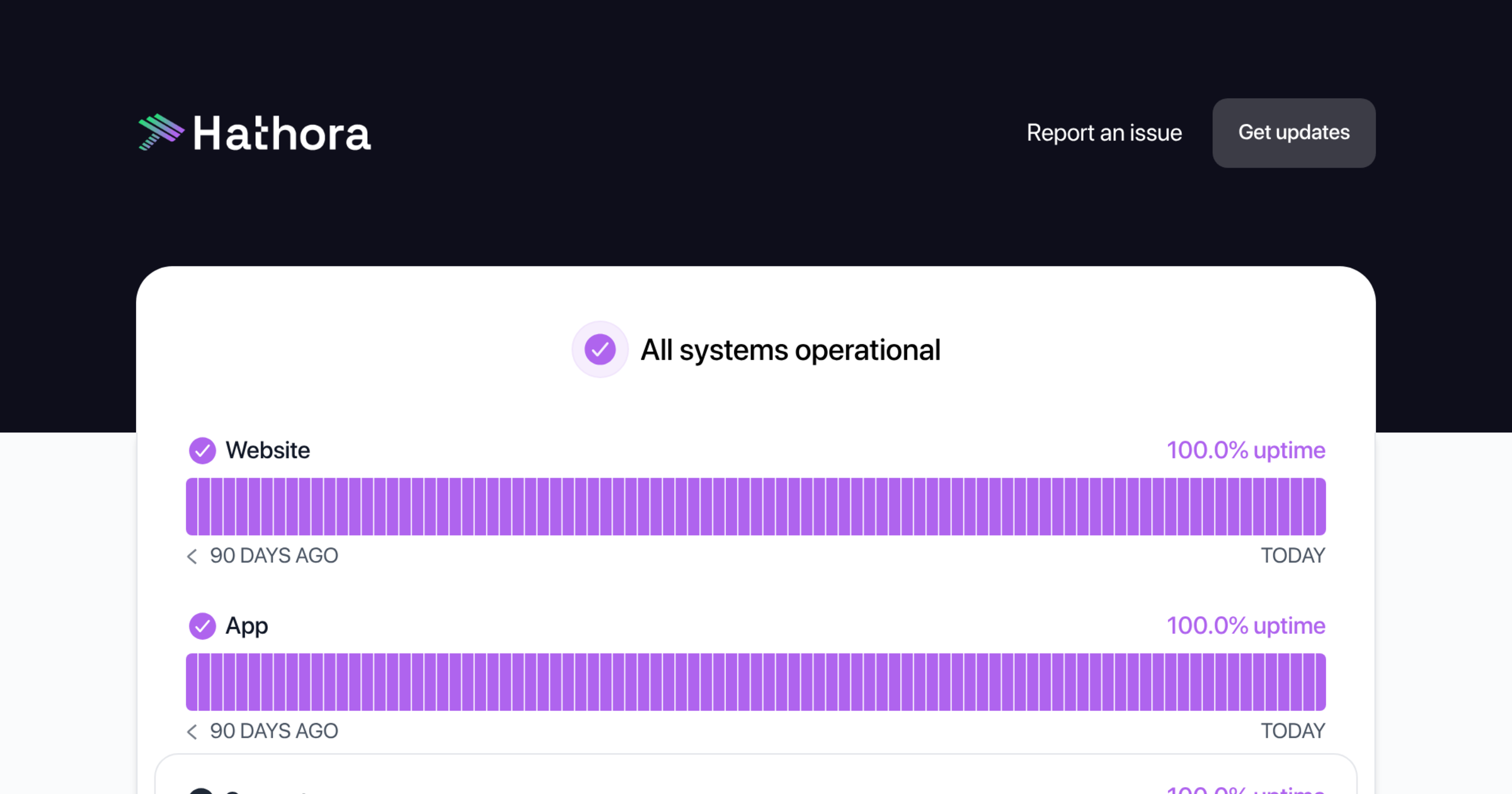Viewport: 1512px width, 794px height.
Task: Click the All systems operational checkmark icon
Action: coord(600,349)
